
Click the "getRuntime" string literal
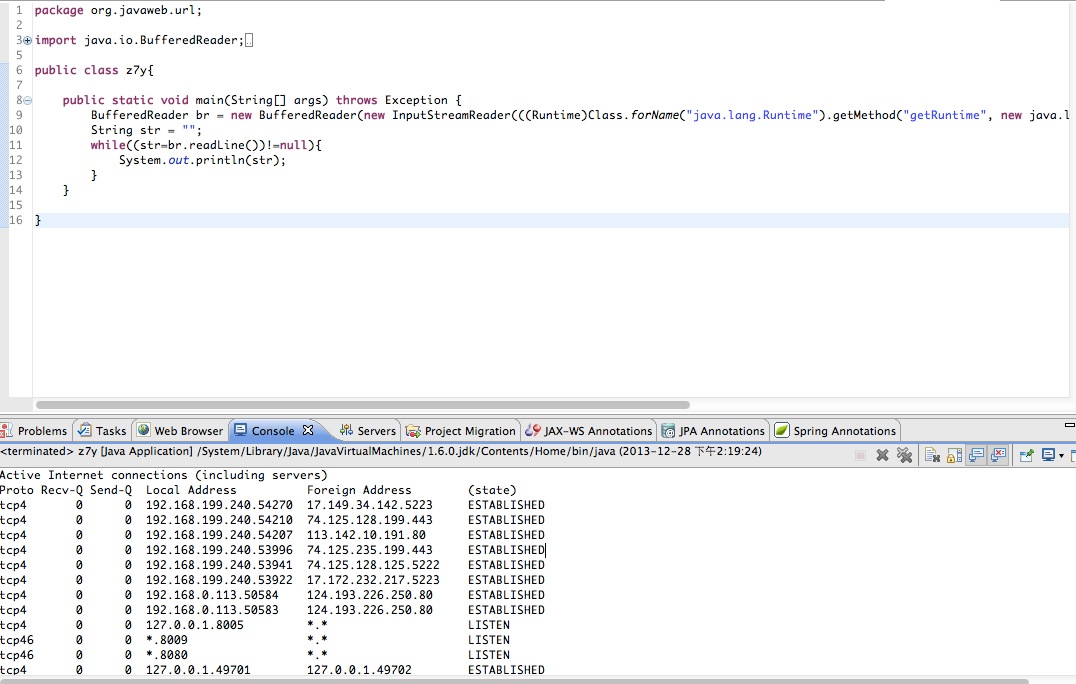click(x=944, y=115)
